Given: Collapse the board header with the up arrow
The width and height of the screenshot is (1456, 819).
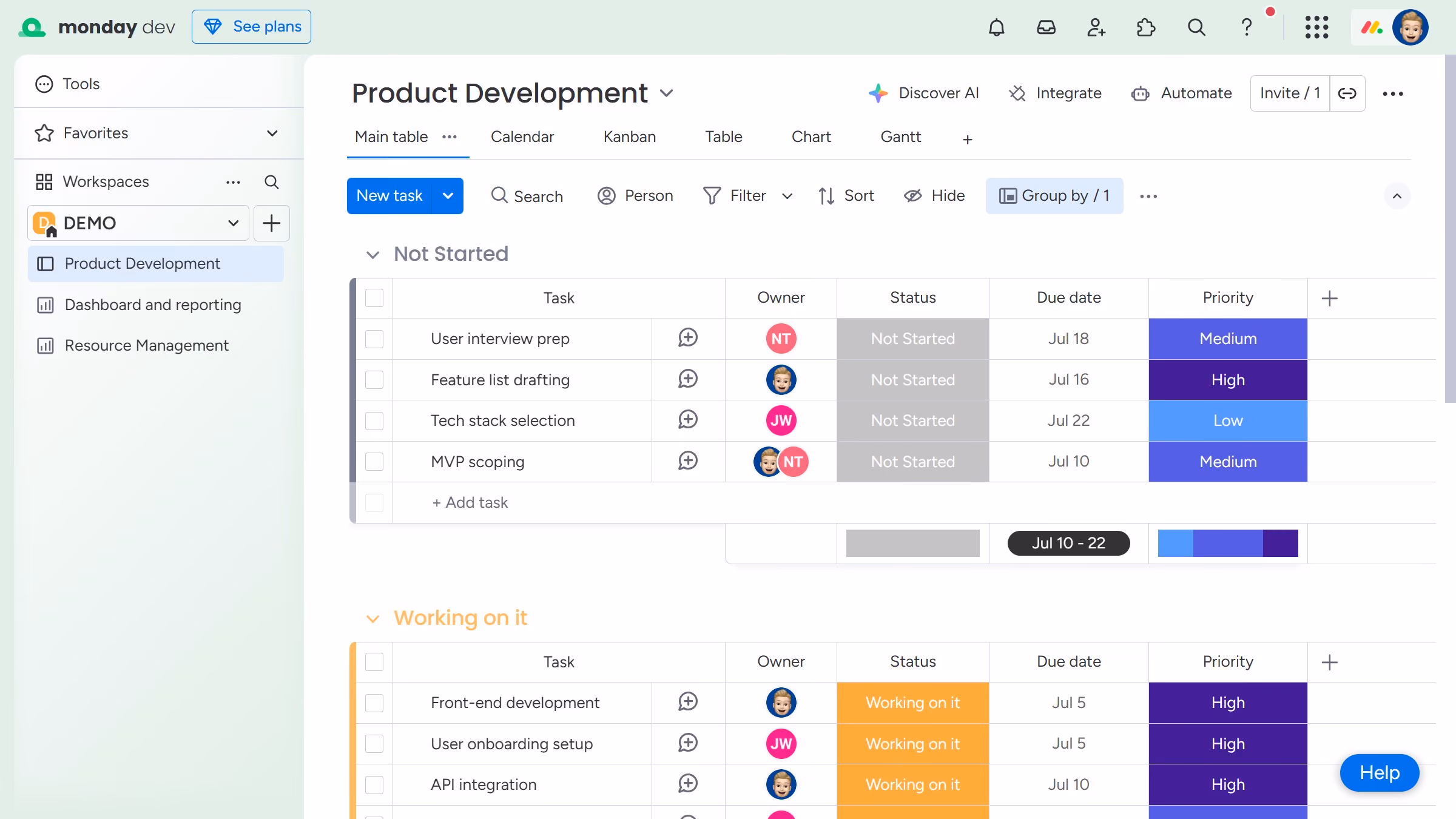Looking at the screenshot, I should (x=1397, y=196).
